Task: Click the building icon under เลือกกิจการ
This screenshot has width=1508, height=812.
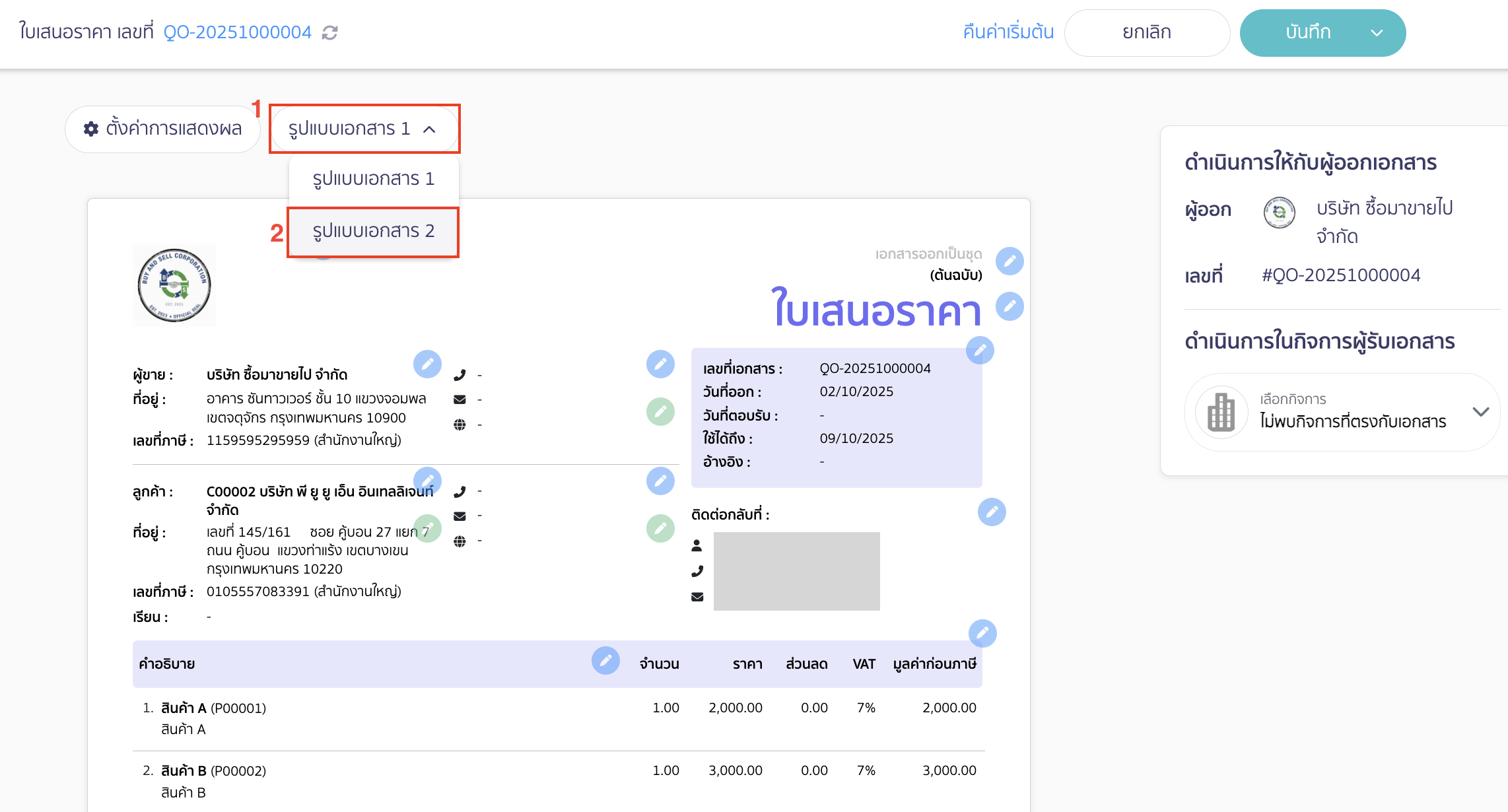Action: (x=1219, y=411)
